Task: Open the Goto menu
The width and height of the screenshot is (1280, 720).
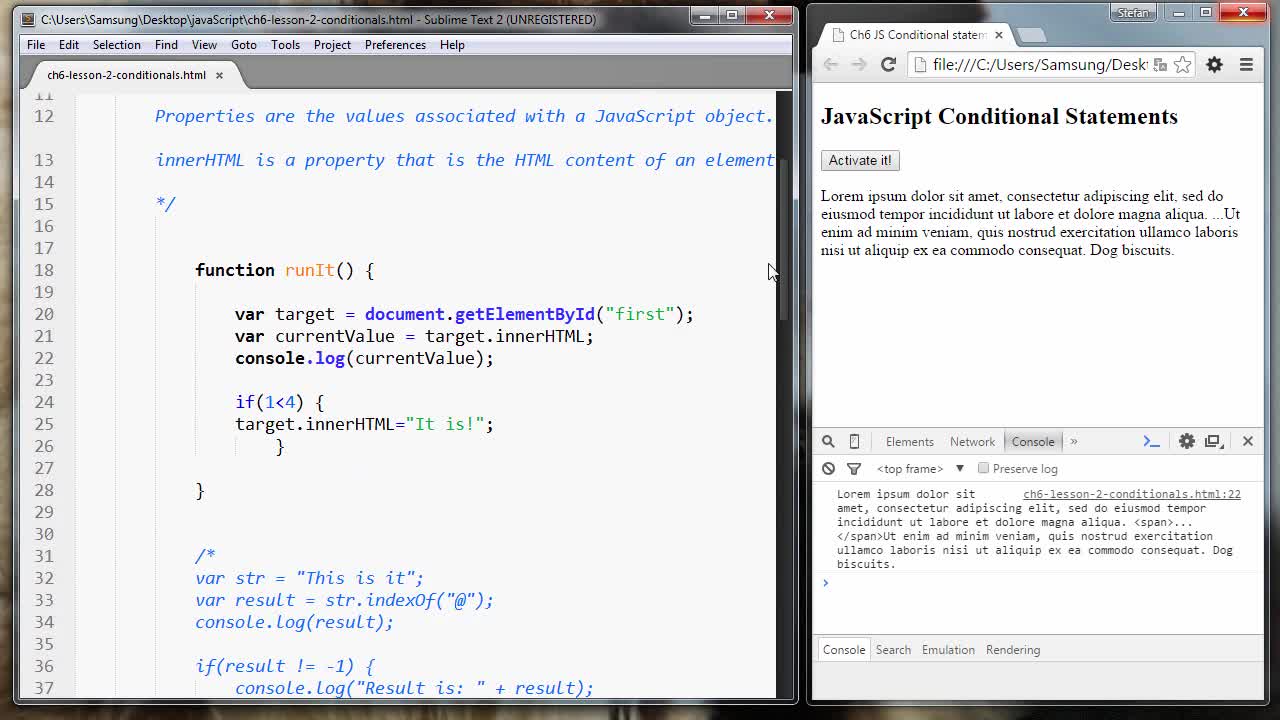Action: click(x=244, y=45)
